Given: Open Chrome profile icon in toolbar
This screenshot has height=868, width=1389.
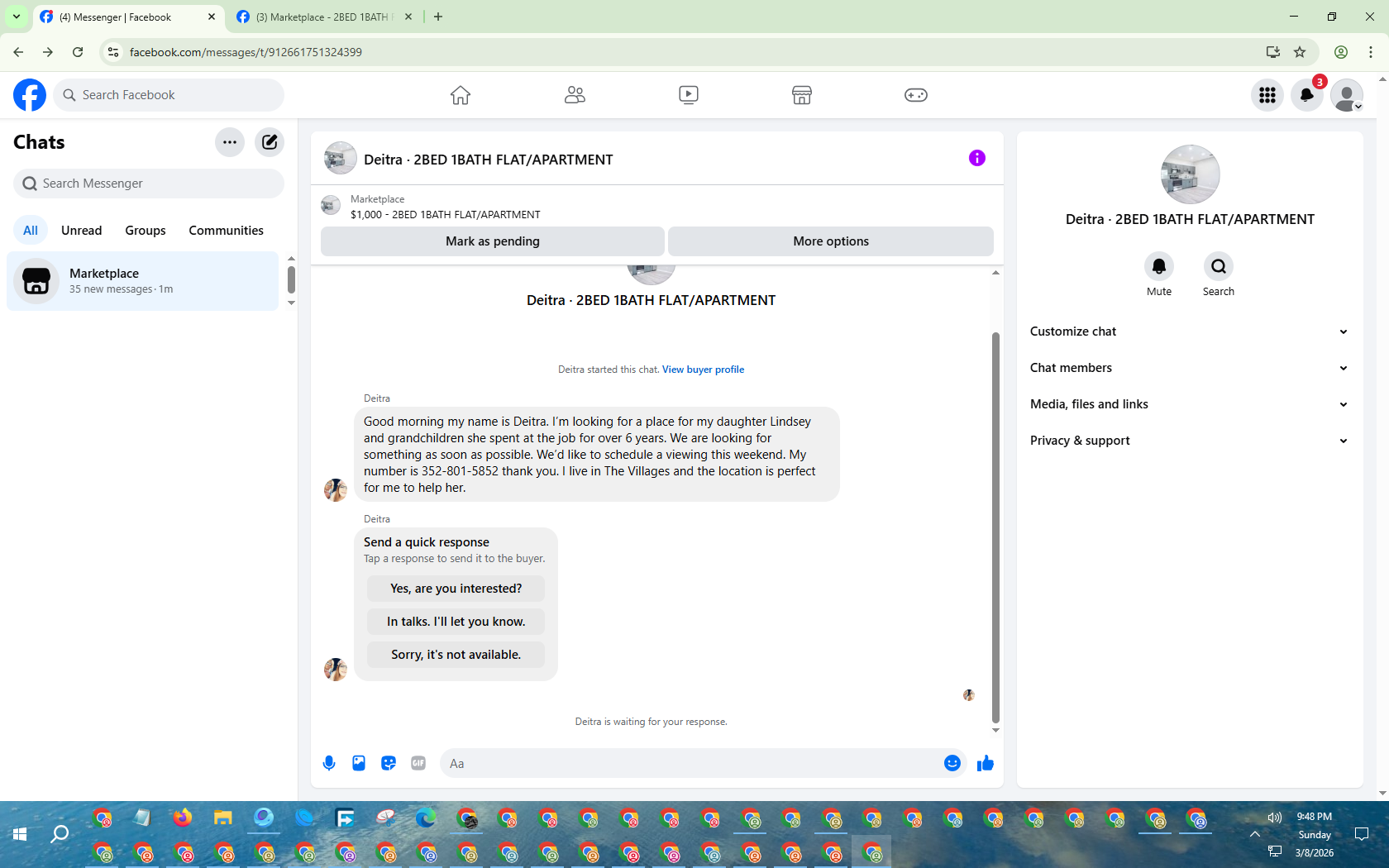Looking at the screenshot, I should click(1341, 52).
